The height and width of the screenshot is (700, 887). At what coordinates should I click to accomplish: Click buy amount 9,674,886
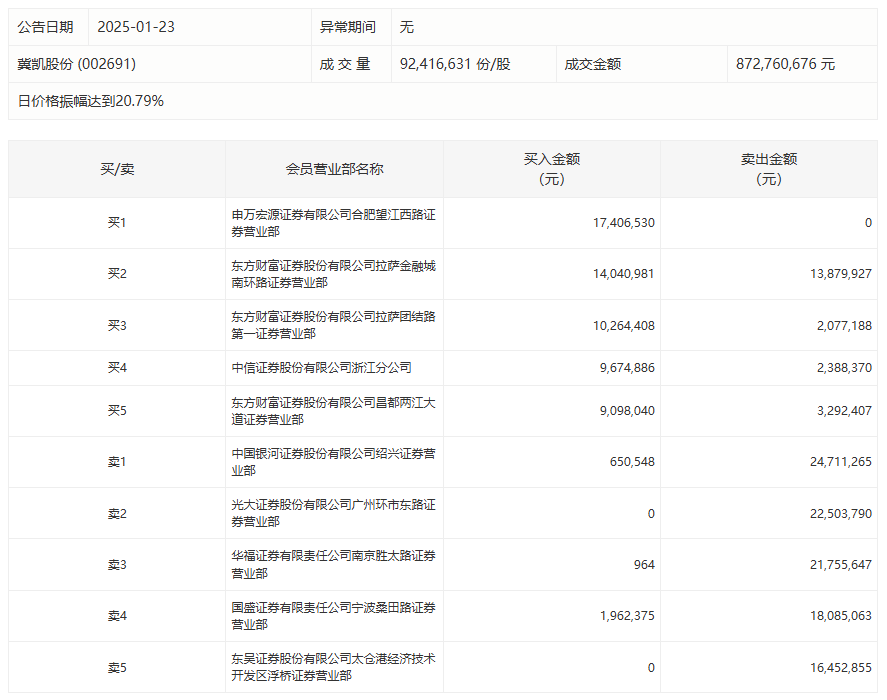click(627, 368)
